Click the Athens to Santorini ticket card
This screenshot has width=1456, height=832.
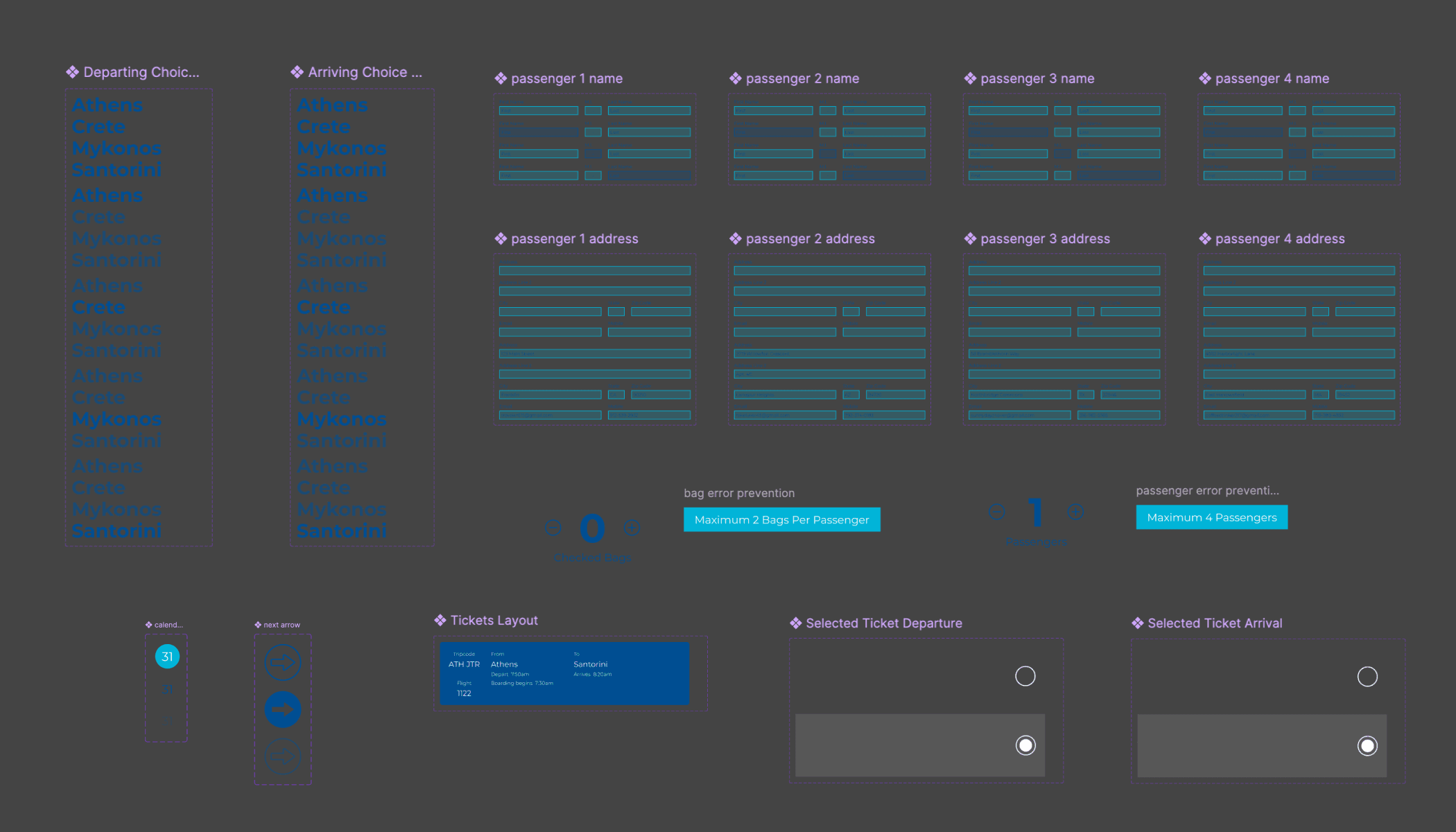click(564, 673)
